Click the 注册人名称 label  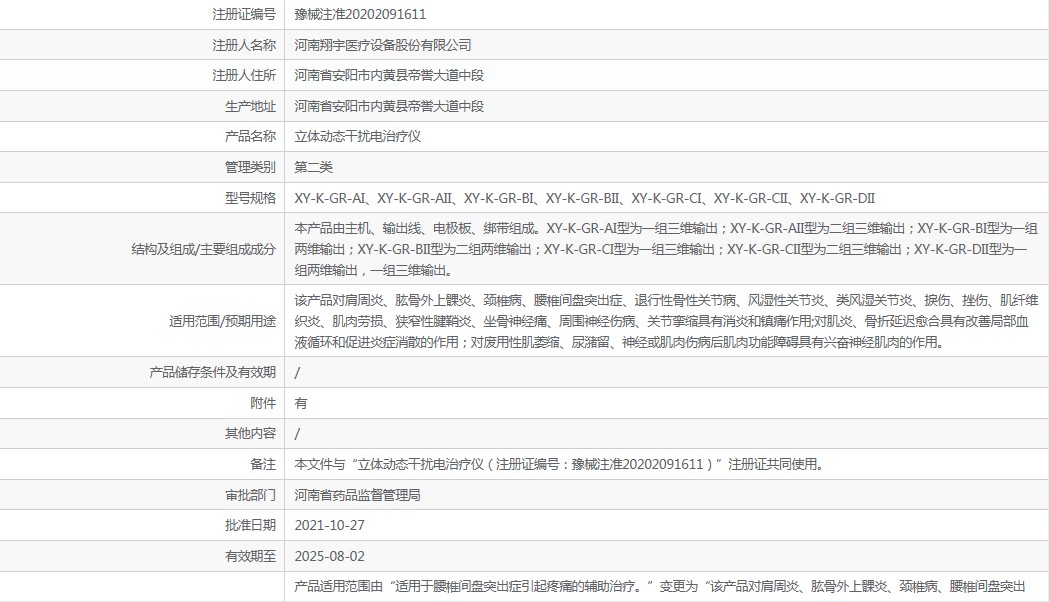click(244, 45)
